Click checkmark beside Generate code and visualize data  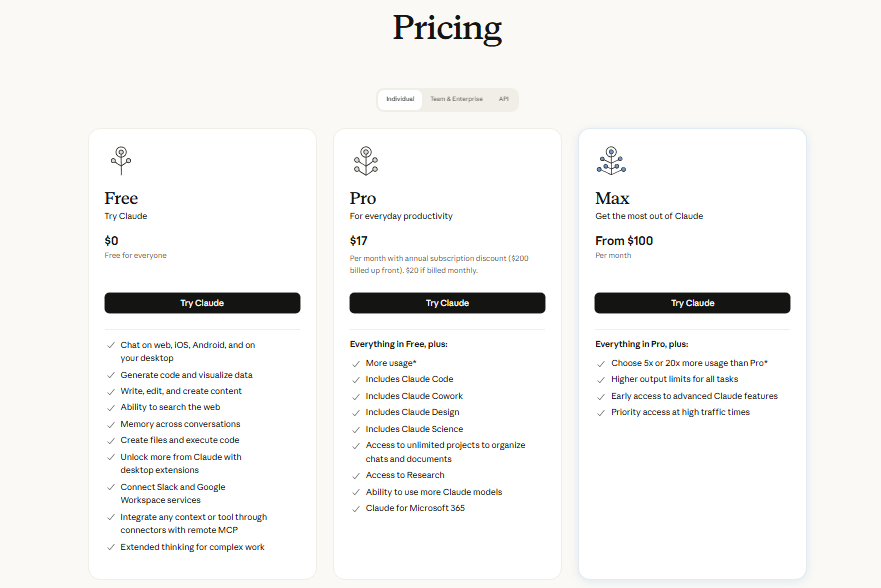coord(111,375)
